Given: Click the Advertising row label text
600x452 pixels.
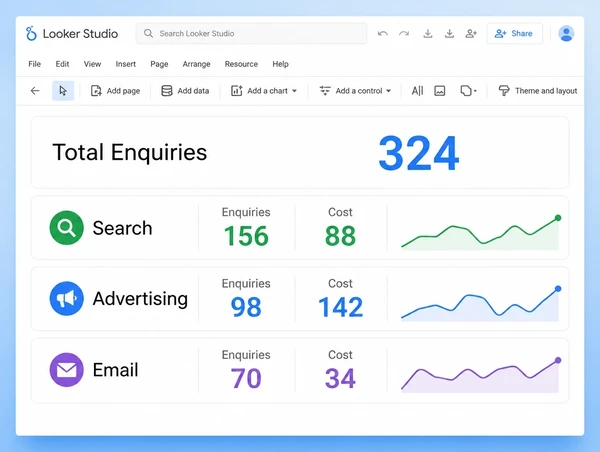Looking at the screenshot, I should (x=140, y=299).
